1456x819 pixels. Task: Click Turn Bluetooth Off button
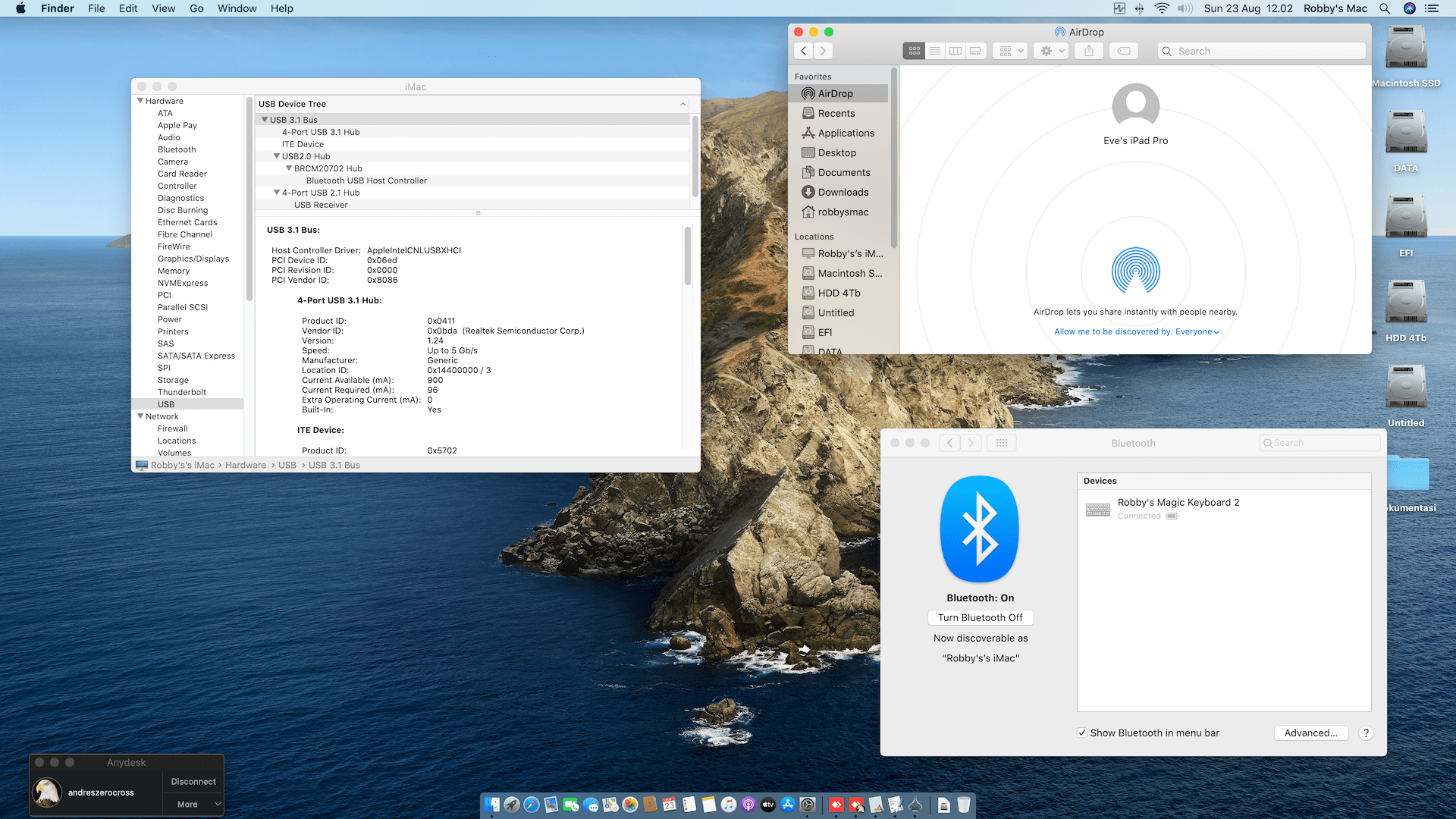981,617
